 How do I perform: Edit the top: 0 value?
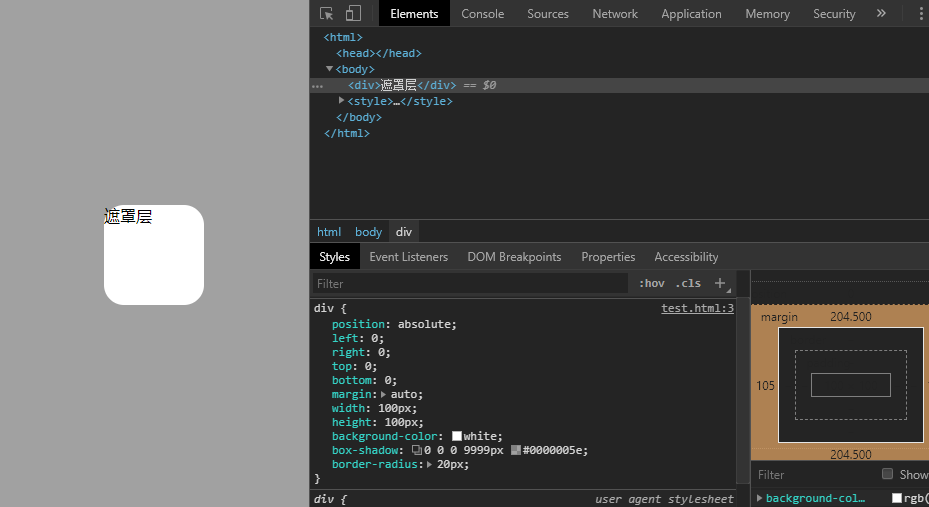tap(367, 366)
